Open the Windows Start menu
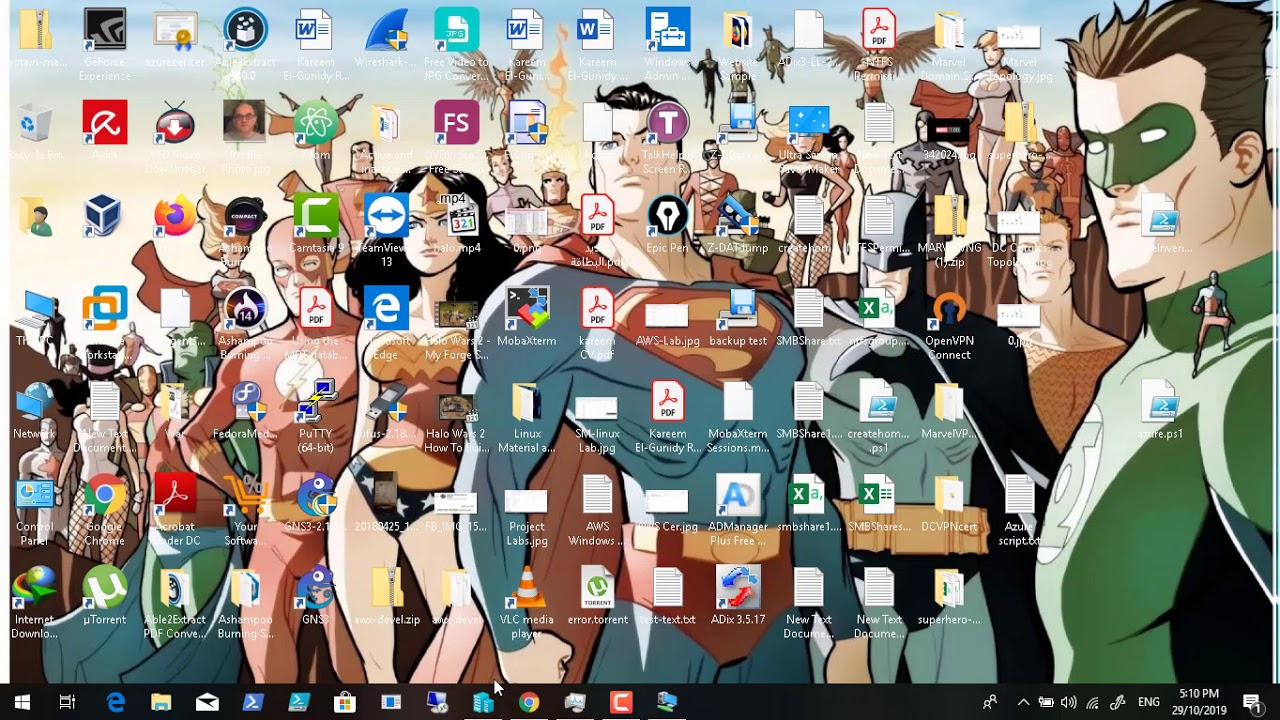 coord(22,702)
